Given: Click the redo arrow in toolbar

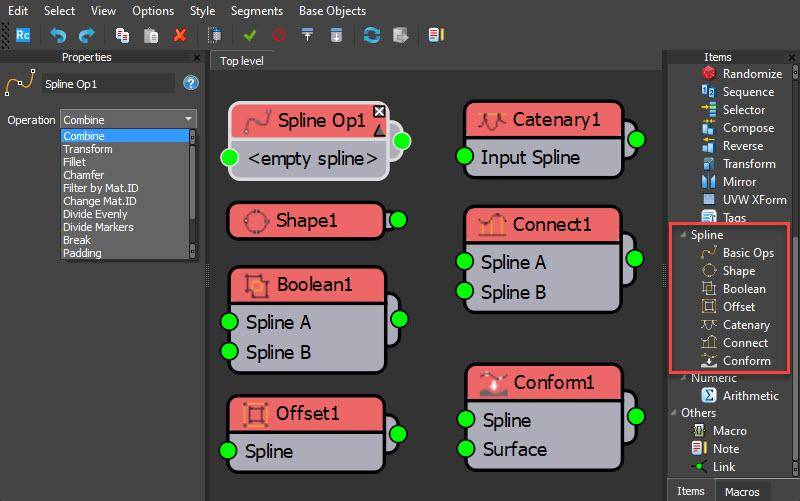Looking at the screenshot, I should [86, 35].
